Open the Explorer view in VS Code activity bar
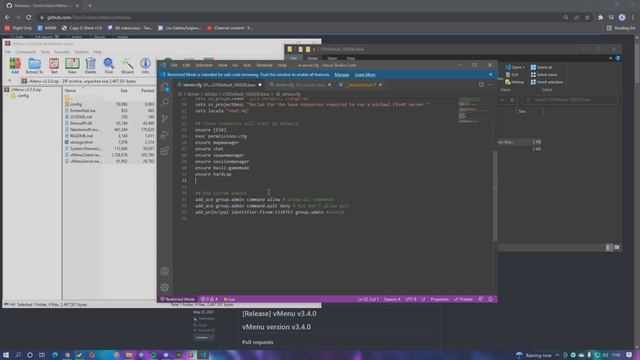 (165, 87)
